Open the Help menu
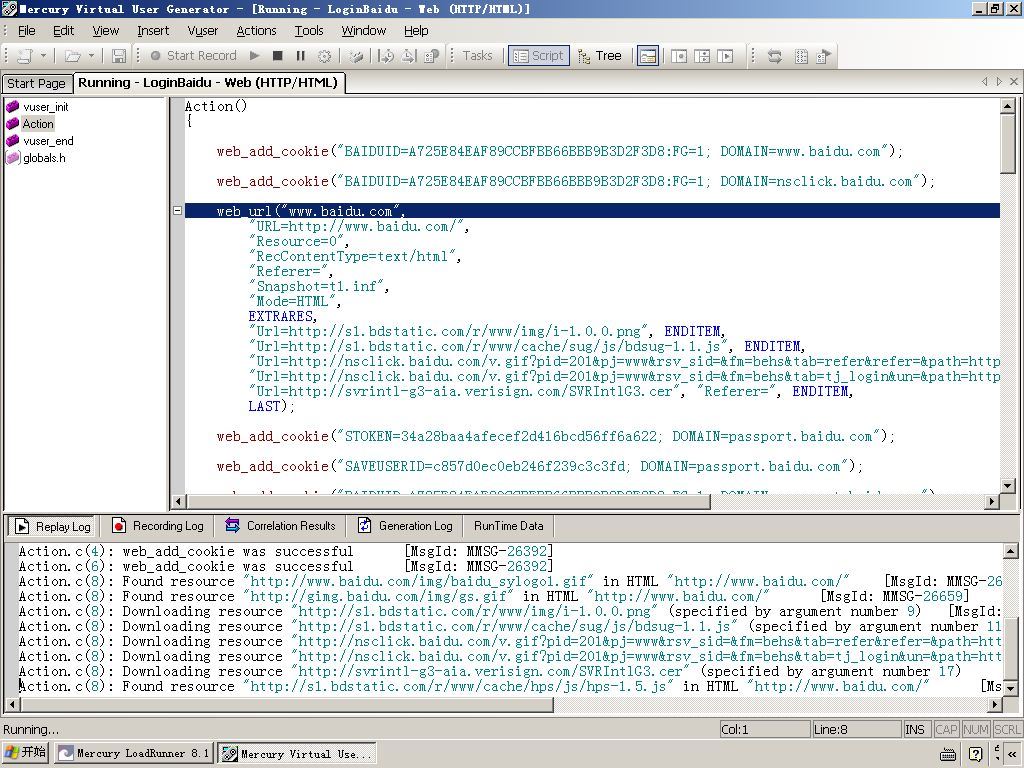This screenshot has width=1024, height=768. (x=416, y=31)
